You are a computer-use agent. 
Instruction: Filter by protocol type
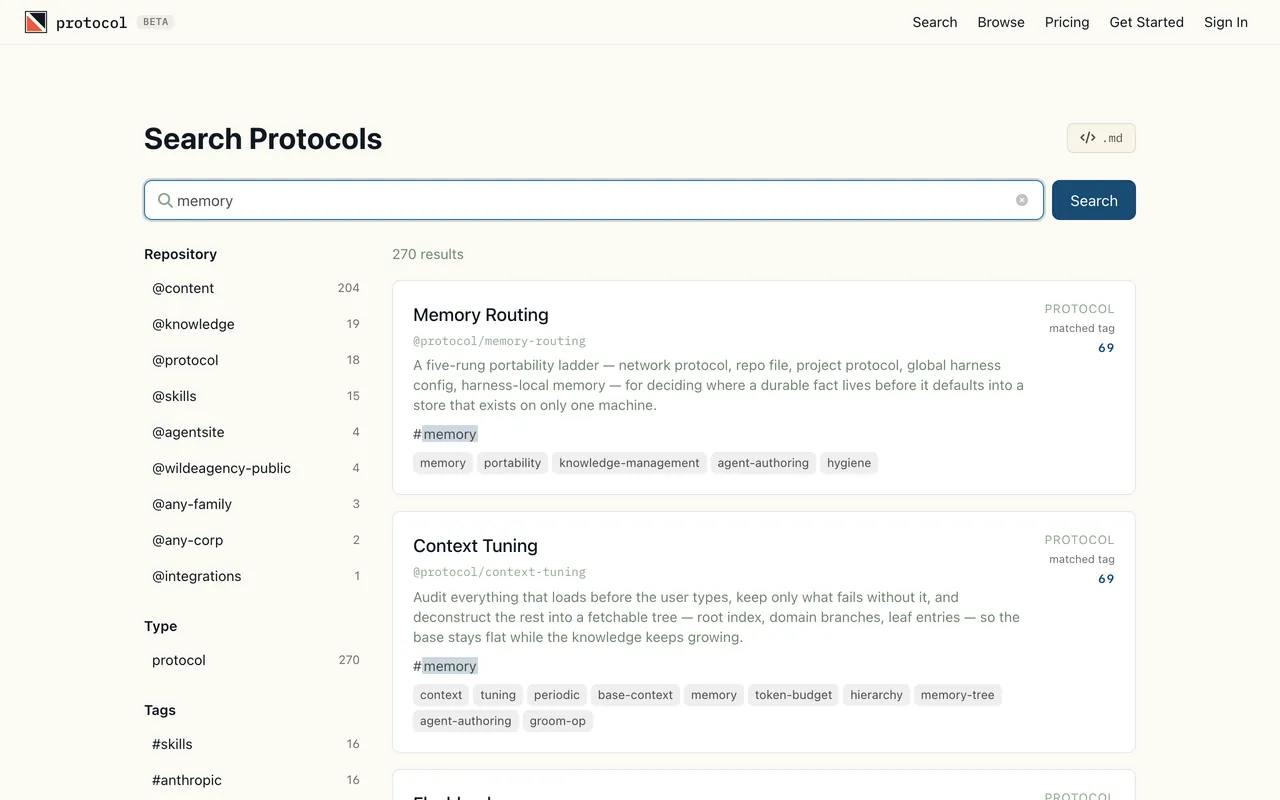255,660
